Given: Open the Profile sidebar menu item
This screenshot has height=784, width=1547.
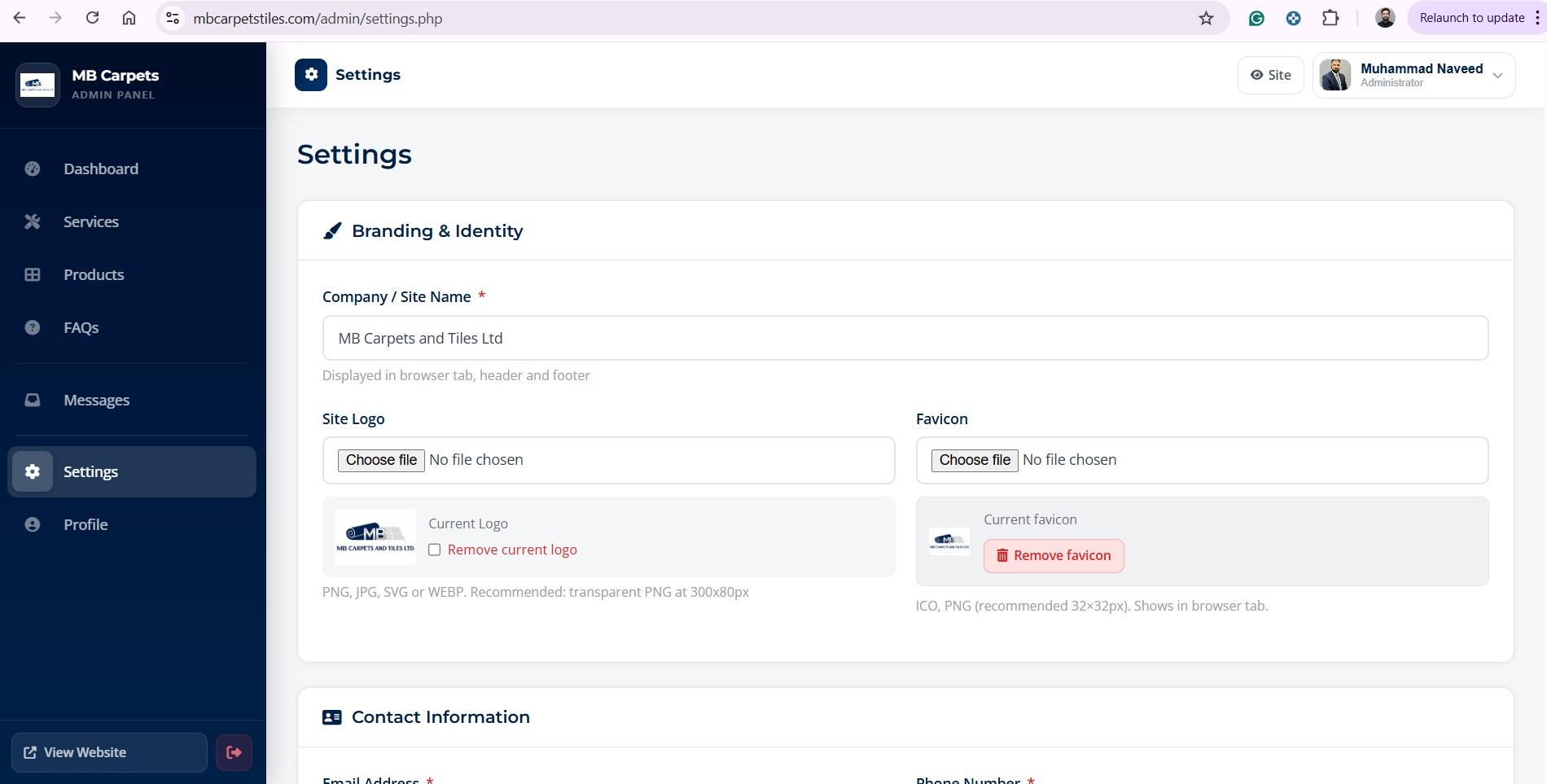Looking at the screenshot, I should tap(85, 524).
